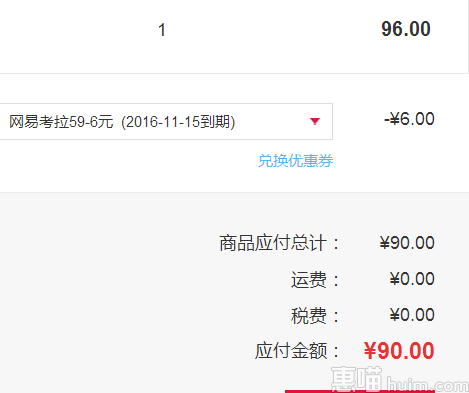Click the item subtotal 96.00
The image size is (469, 393).
406,29
